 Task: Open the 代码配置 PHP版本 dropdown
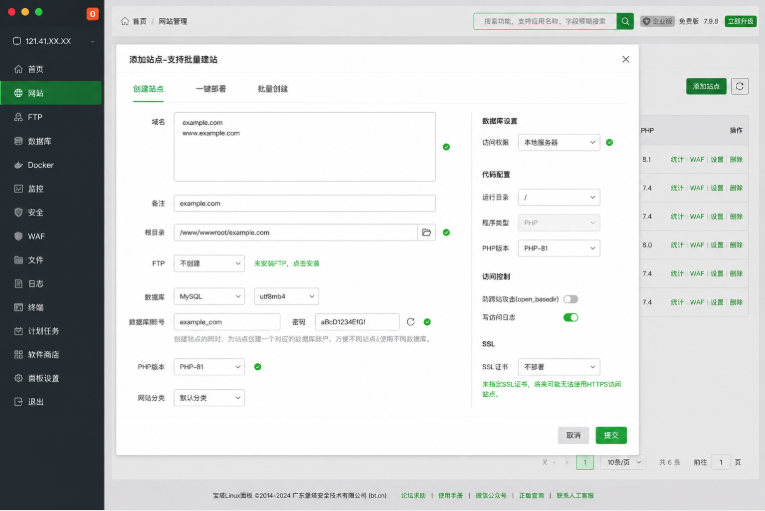(559, 248)
